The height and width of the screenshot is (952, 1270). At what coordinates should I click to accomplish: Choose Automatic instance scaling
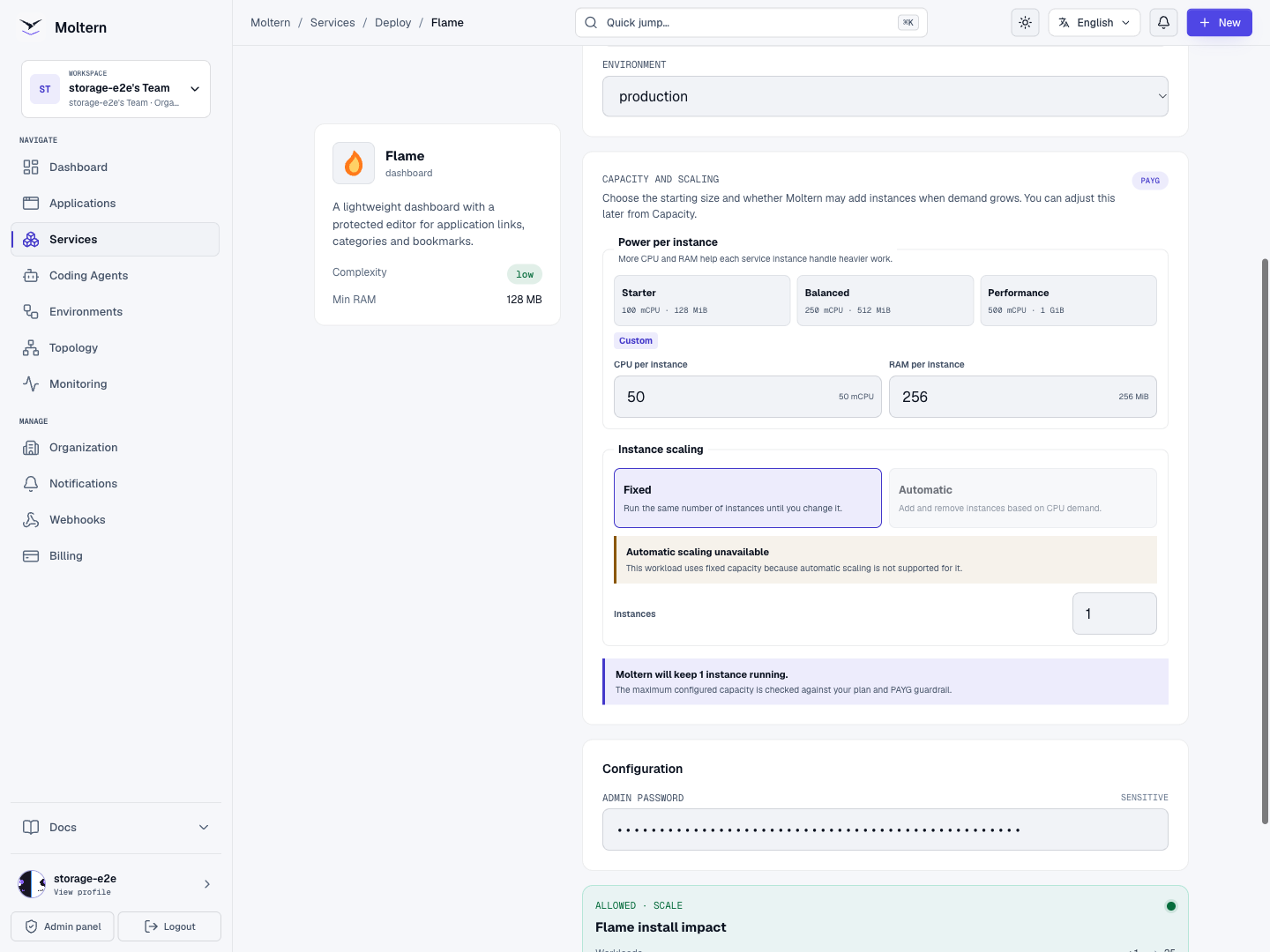(x=1023, y=498)
